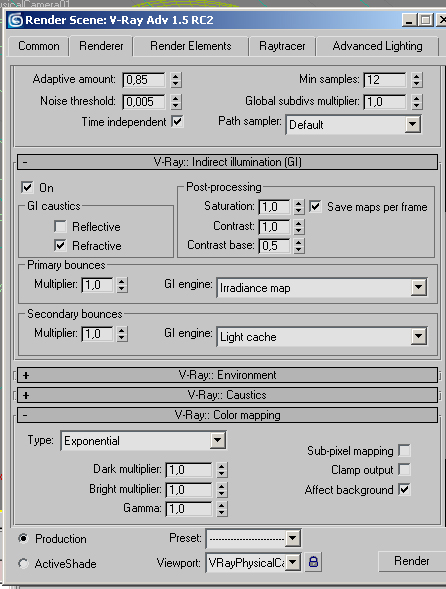Image resolution: width=446 pixels, height=589 pixels.
Task: Click Primary bounces Multiplier spinner
Action: click(x=121, y=285)
